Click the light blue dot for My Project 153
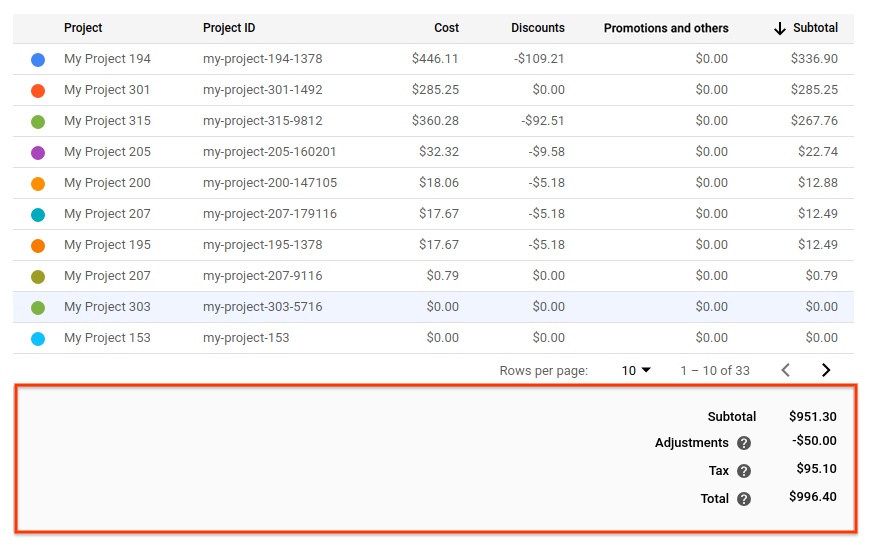Image resolution: width=871 pixels, height=546 pixels. pyautogui.click(x=38, y=339)
